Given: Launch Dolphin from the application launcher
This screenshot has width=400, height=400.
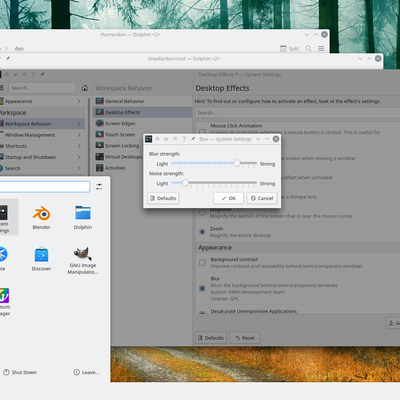Looking at the screenshot, I should (83, 217).
